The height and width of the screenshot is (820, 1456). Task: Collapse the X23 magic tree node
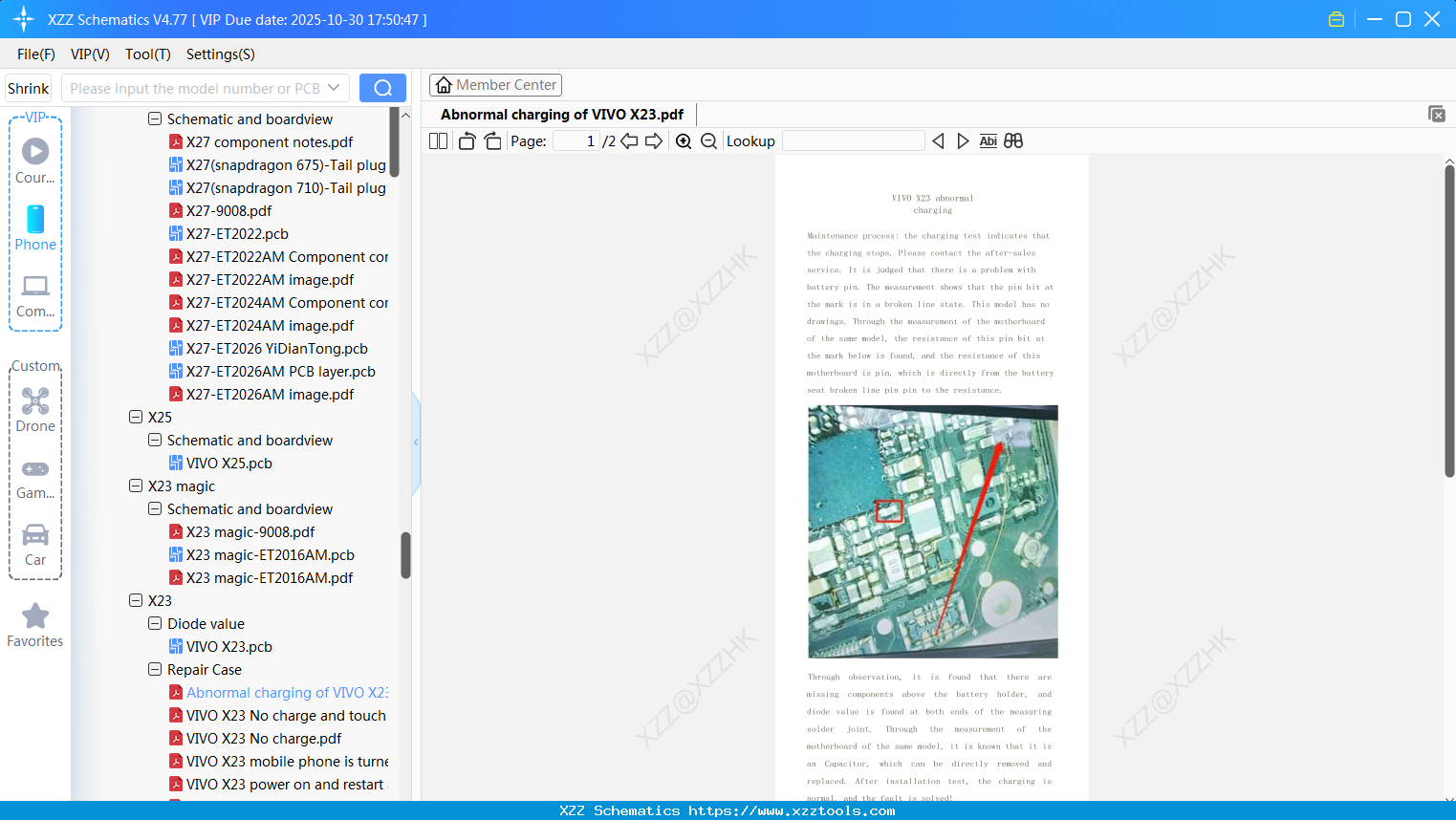[x=136, y=486]
